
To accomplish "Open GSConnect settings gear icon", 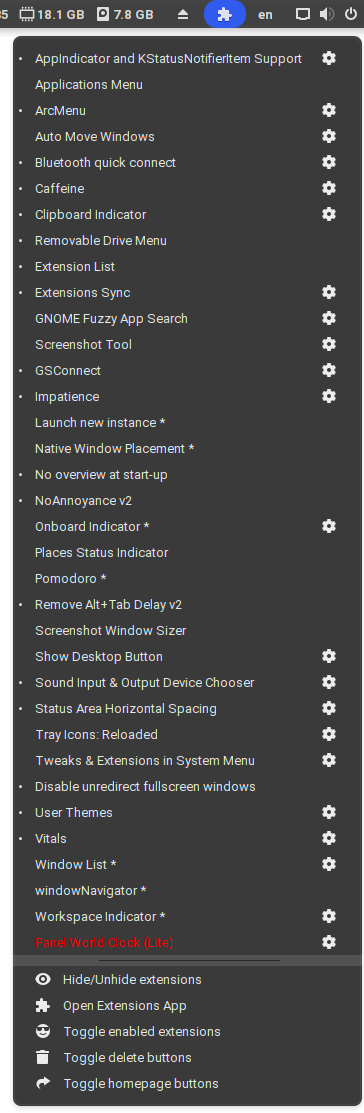I will (x=329, y=370).
